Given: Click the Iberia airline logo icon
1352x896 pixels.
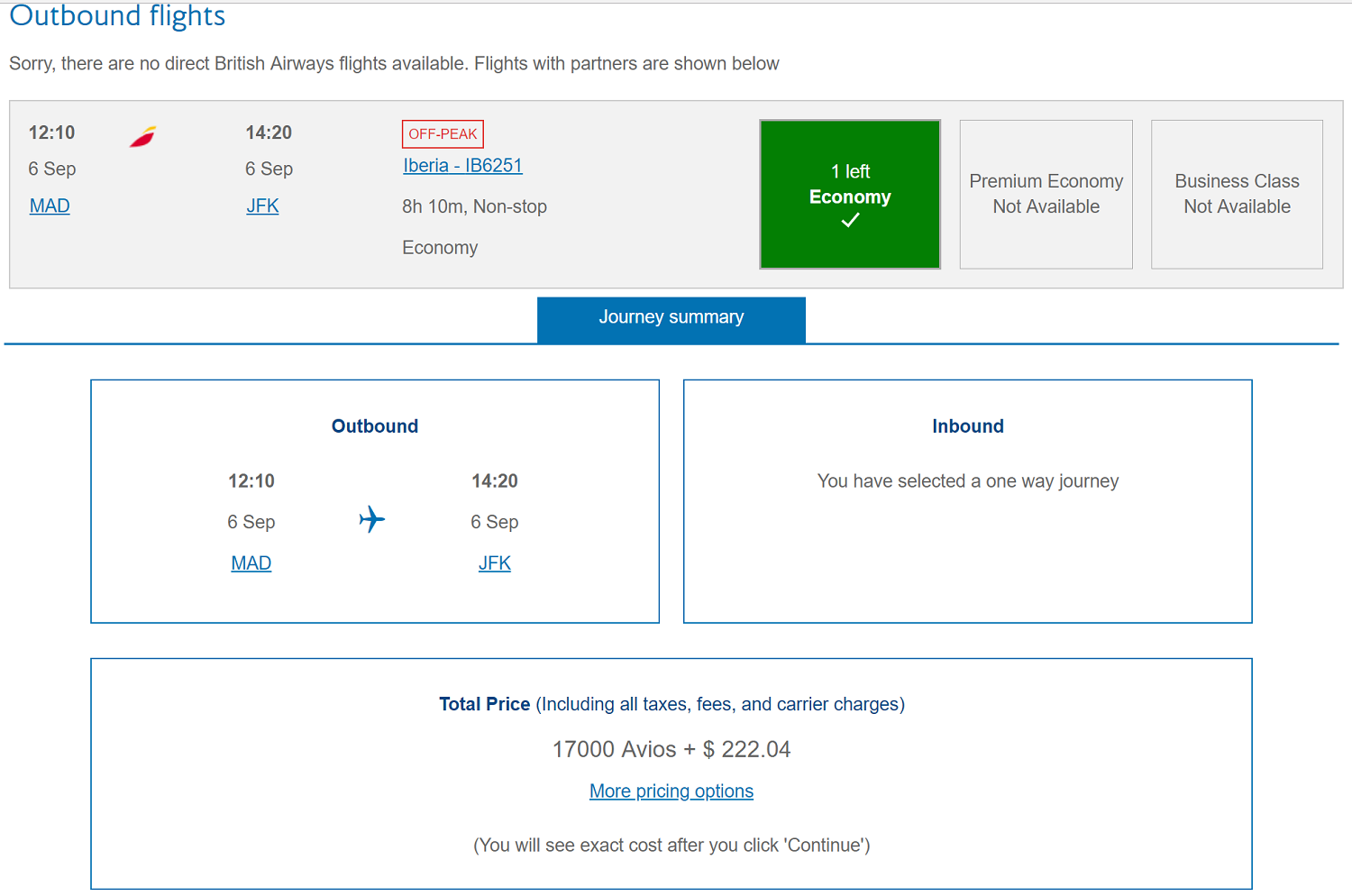Looking at the screenshot, I should 142,137.
